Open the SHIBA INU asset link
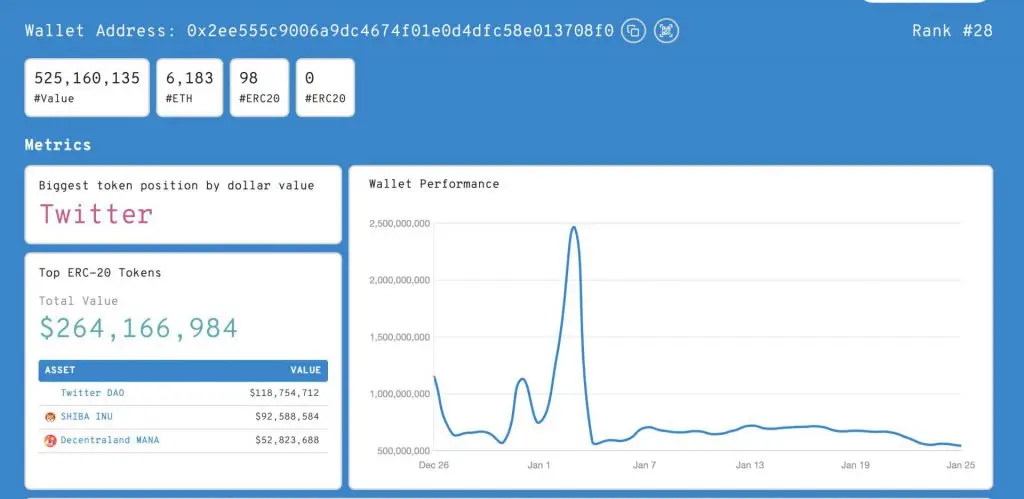 point(86,416)
